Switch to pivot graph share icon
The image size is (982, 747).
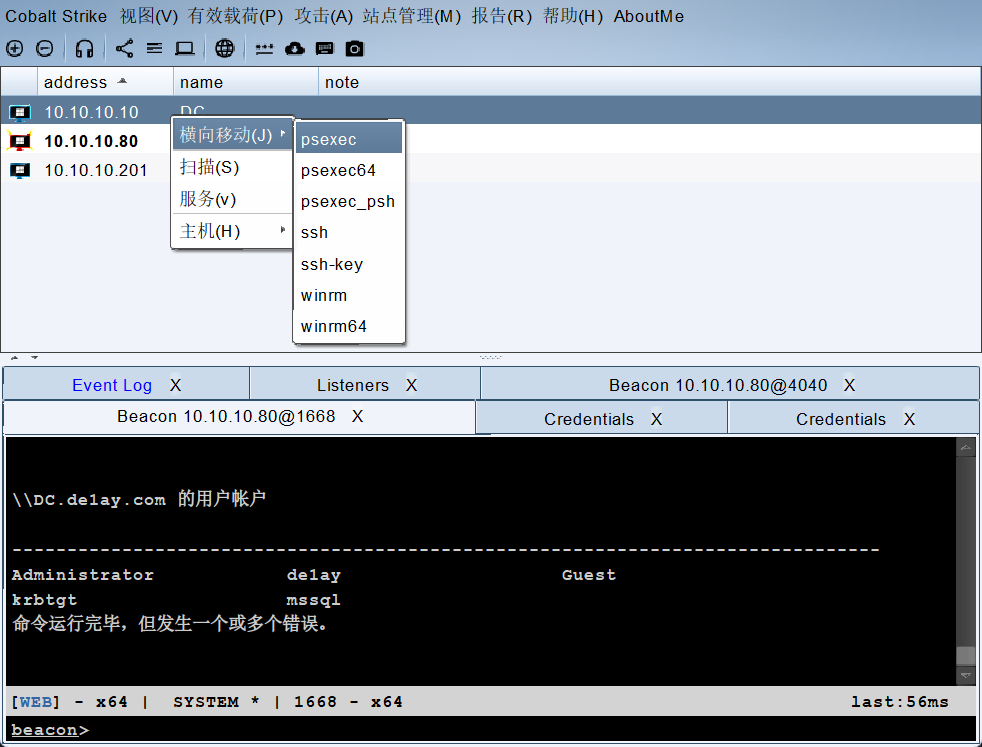coord(124,48)
